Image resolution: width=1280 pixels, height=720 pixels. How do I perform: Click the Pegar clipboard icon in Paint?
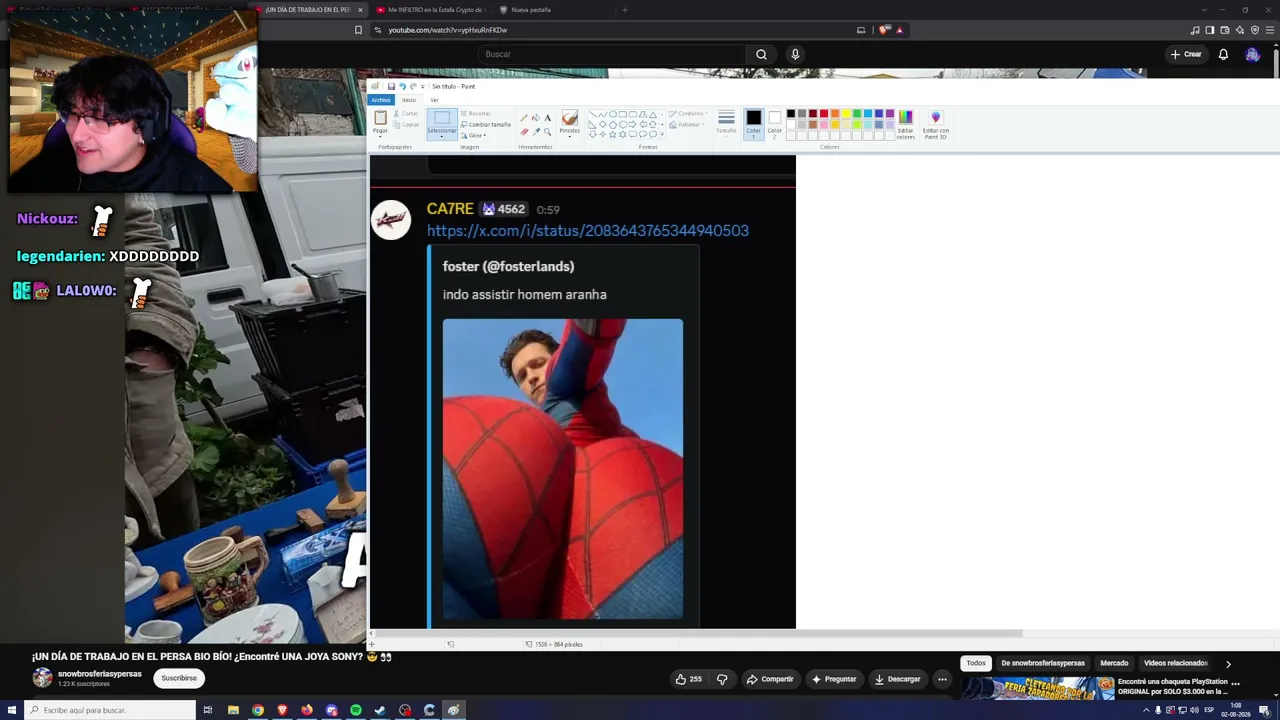coord(380,118)
